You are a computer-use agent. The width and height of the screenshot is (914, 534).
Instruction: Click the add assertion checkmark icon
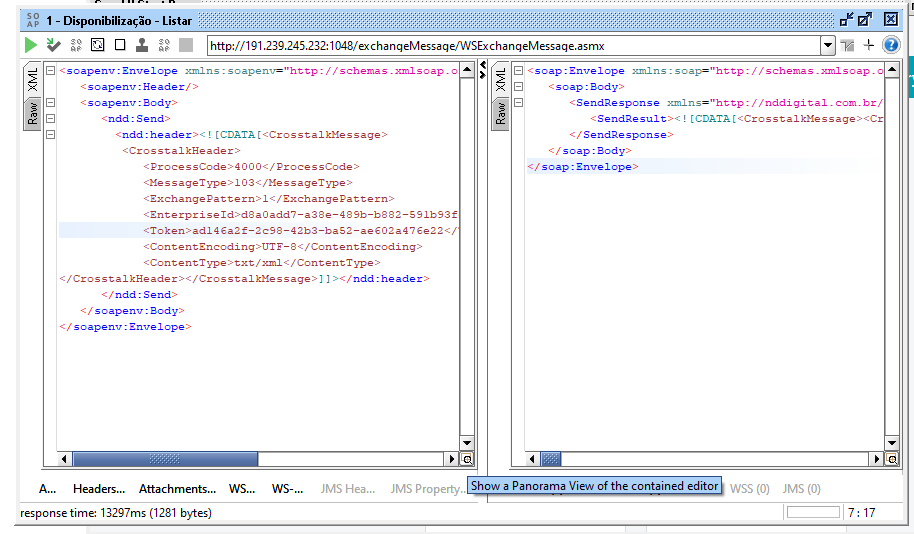click(53, 45)
